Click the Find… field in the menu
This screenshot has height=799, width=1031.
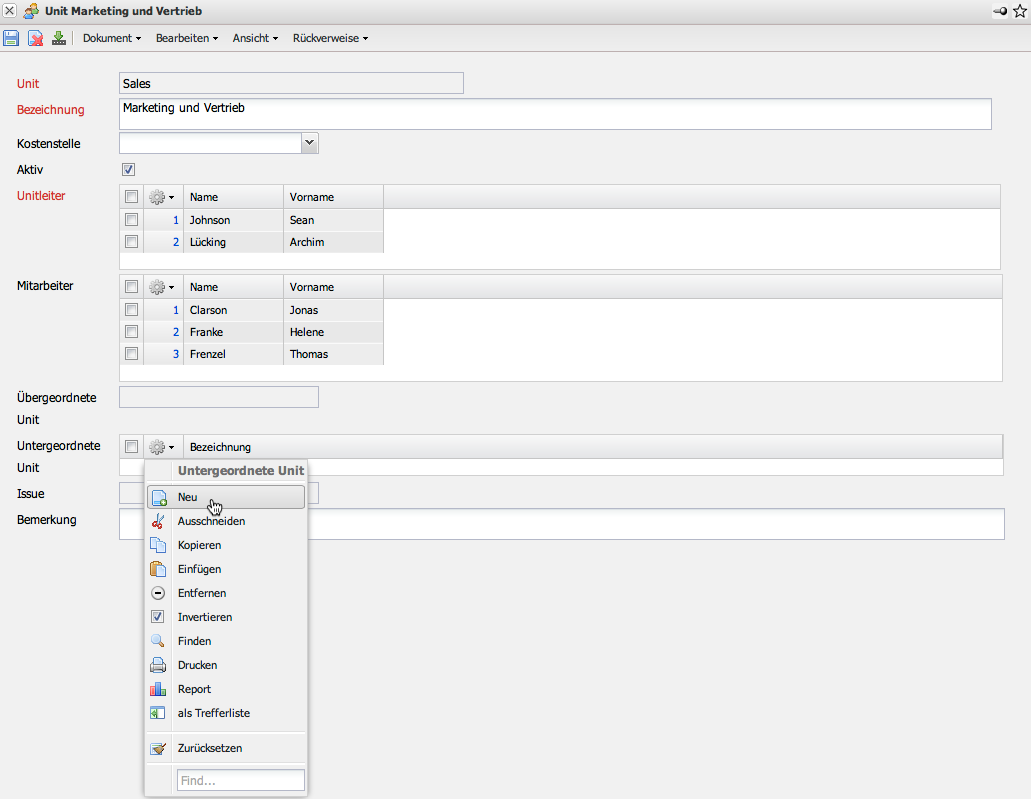click(x=240, y=780)
